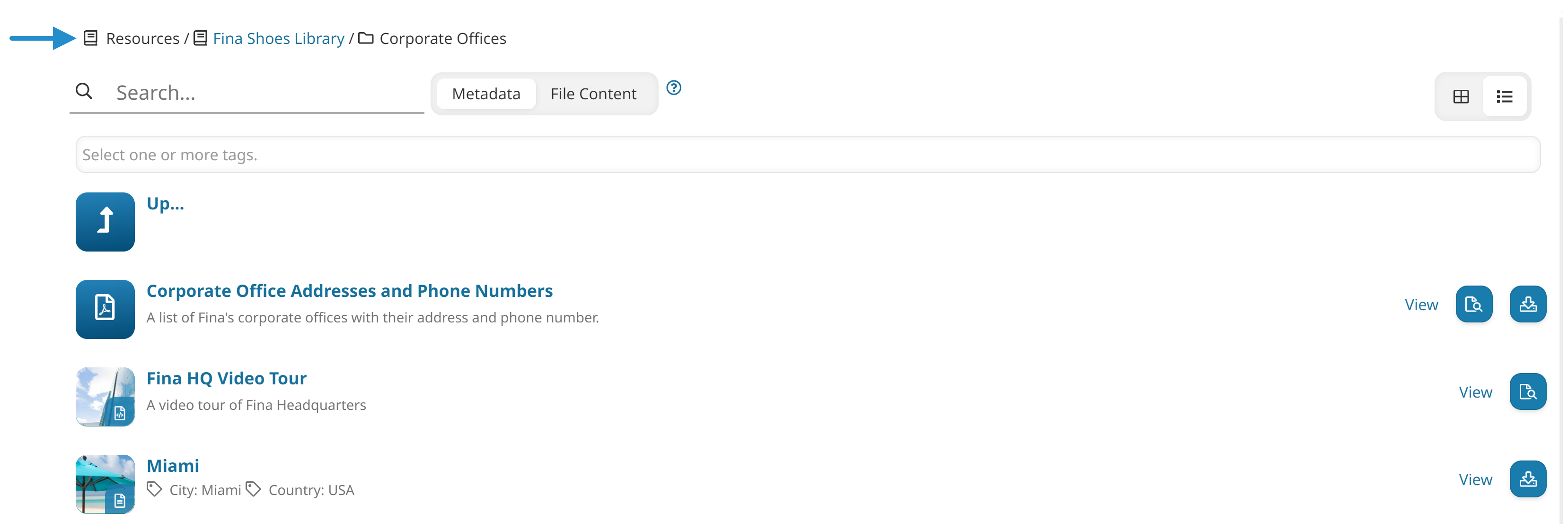Switch to list view layout
Image resolution: width=1568 pixels, height=530 pixels.
(1504, 96)
